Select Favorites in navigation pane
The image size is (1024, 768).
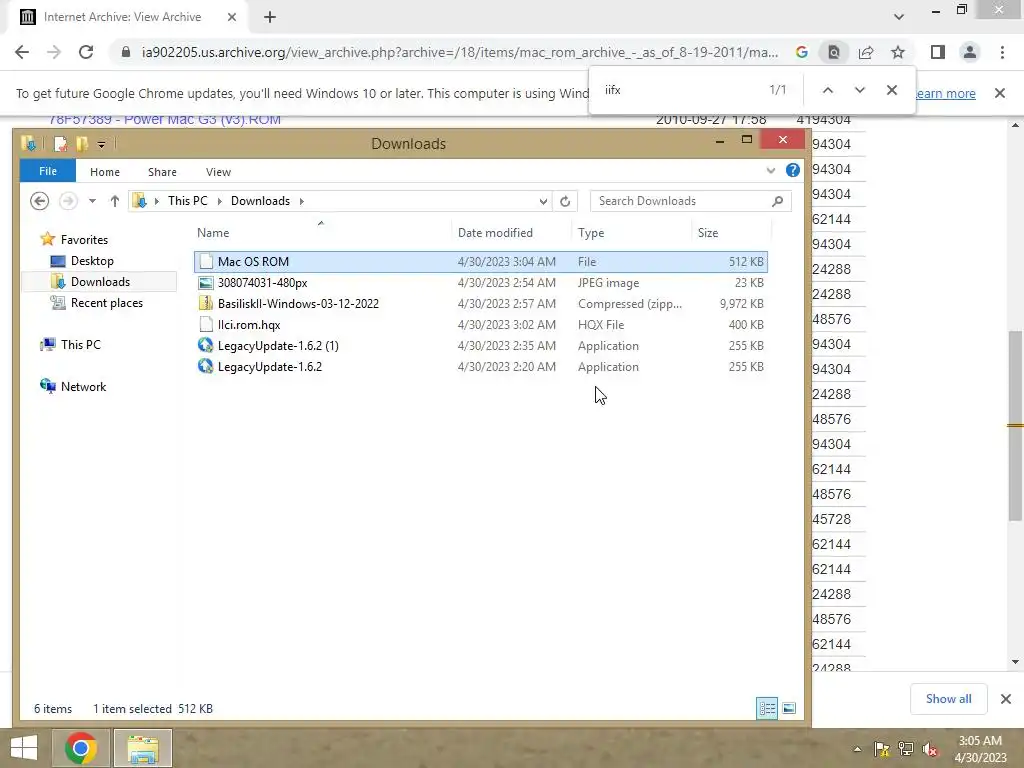pos(84,240)
